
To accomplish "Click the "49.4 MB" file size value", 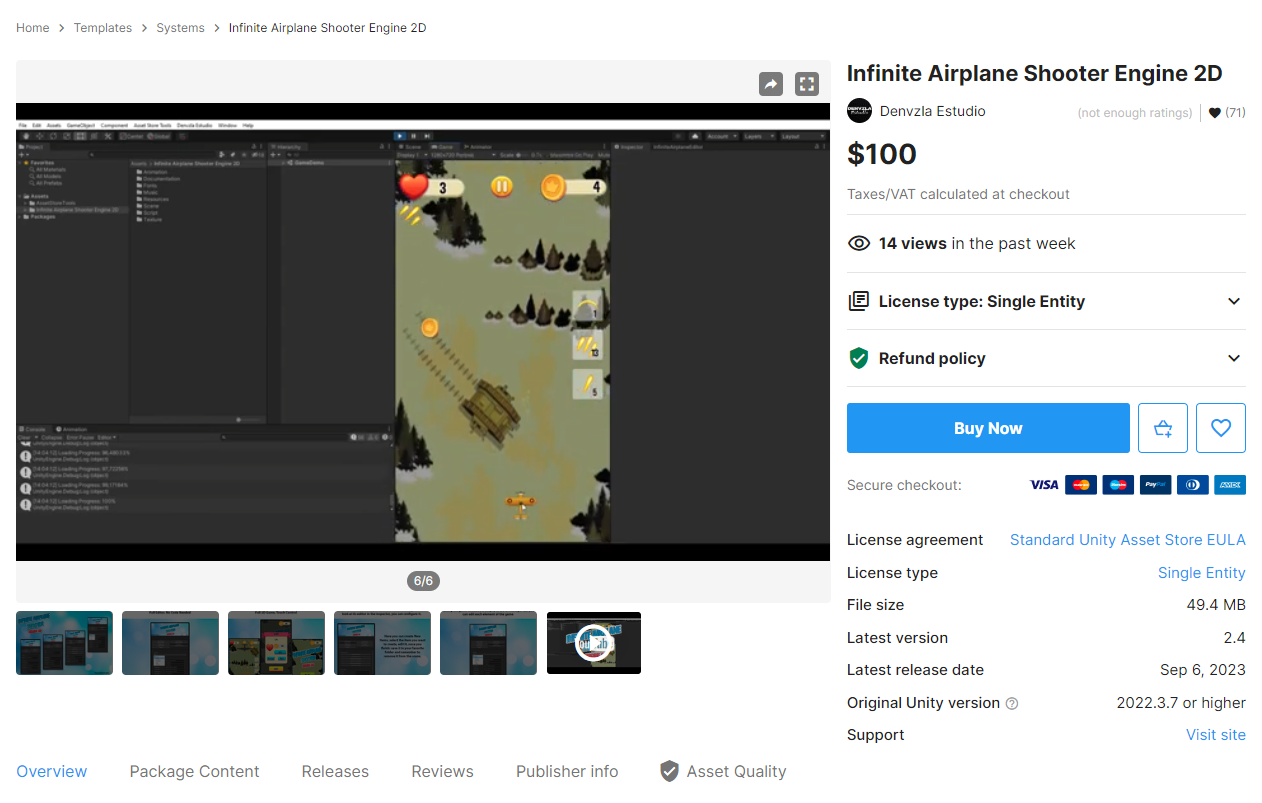I will point(1216,605).
